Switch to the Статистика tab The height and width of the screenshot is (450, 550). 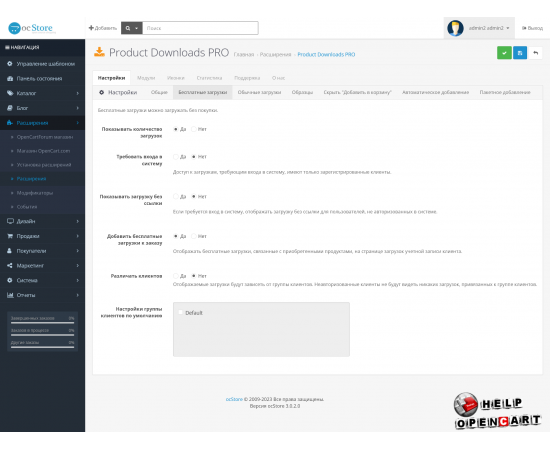(x=209, y=78)
